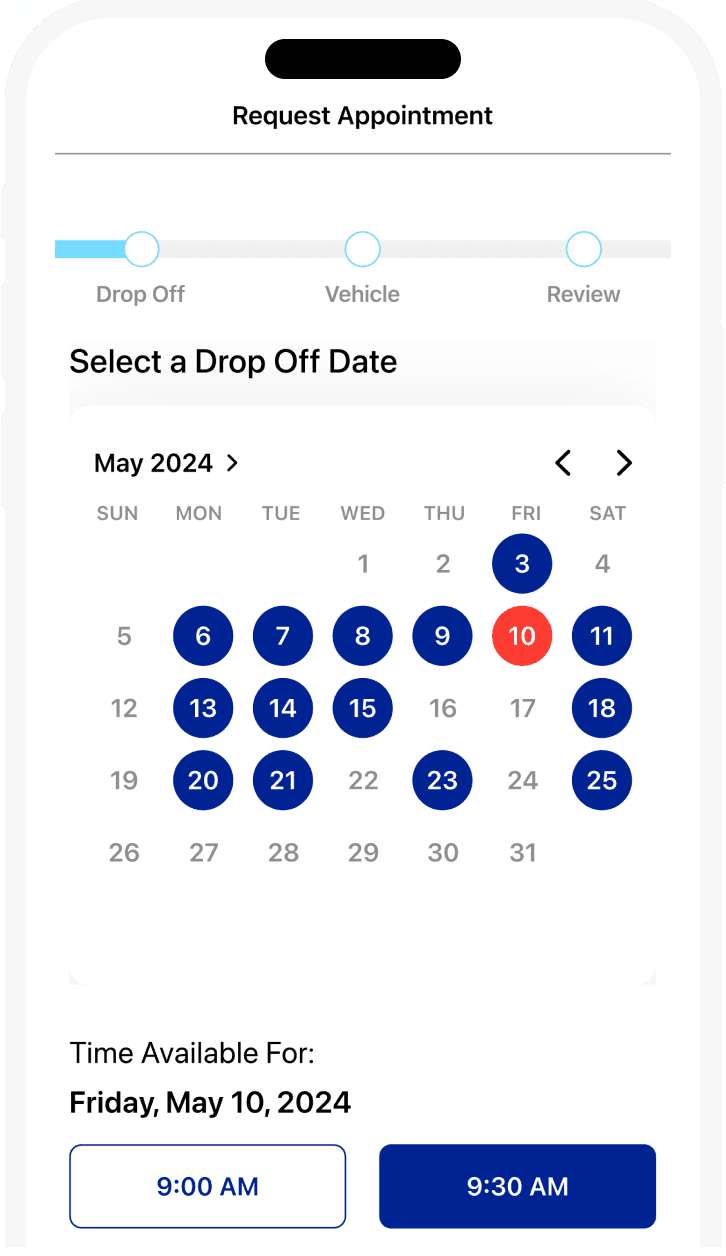Select the highlighted red date 10
This screenshot has width=726, height=1256.
[522, 636]
